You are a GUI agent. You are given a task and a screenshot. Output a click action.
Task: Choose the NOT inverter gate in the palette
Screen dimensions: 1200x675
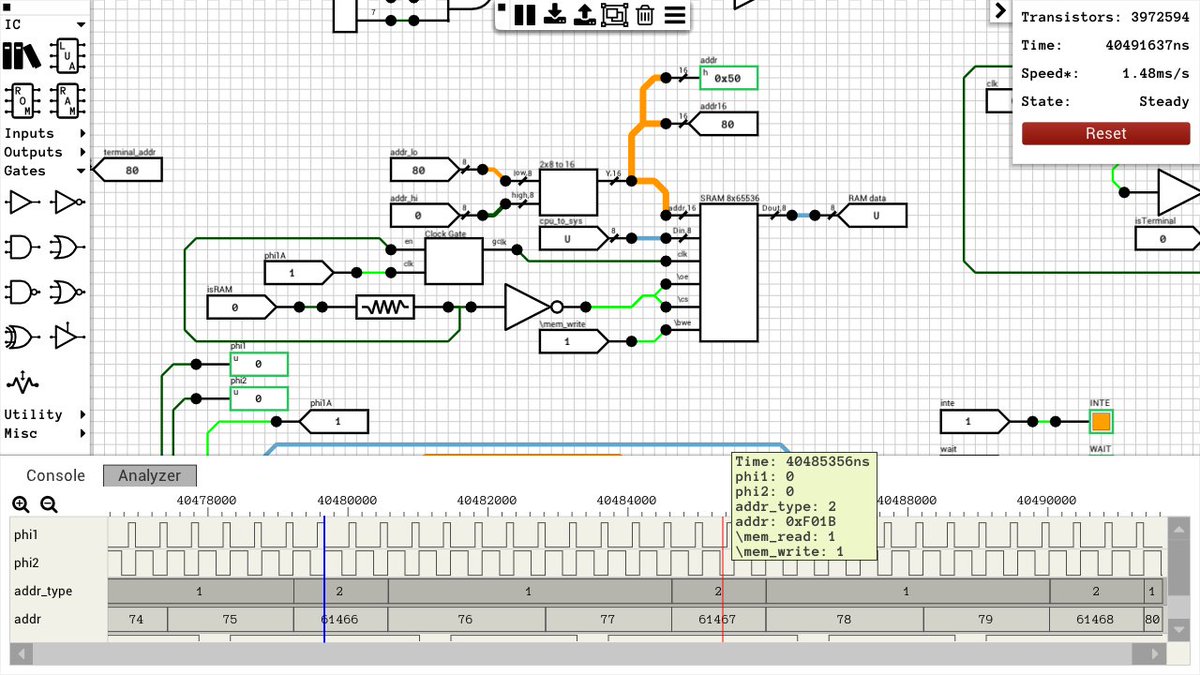66,203
